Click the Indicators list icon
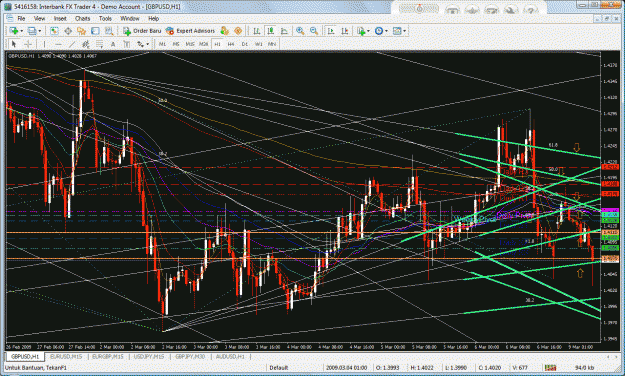Screen dimensions: 625x376 click(x=361, y=31)
